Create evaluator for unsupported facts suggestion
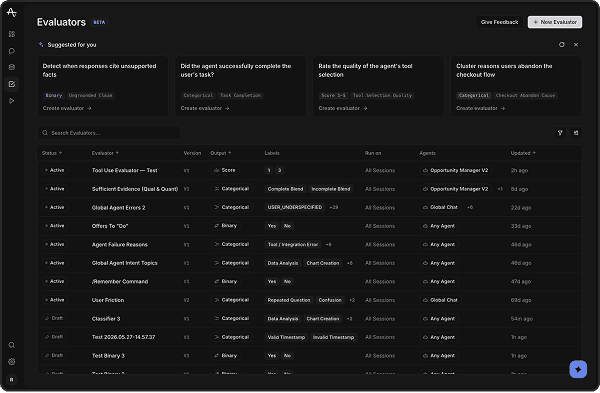 [67, 108]
